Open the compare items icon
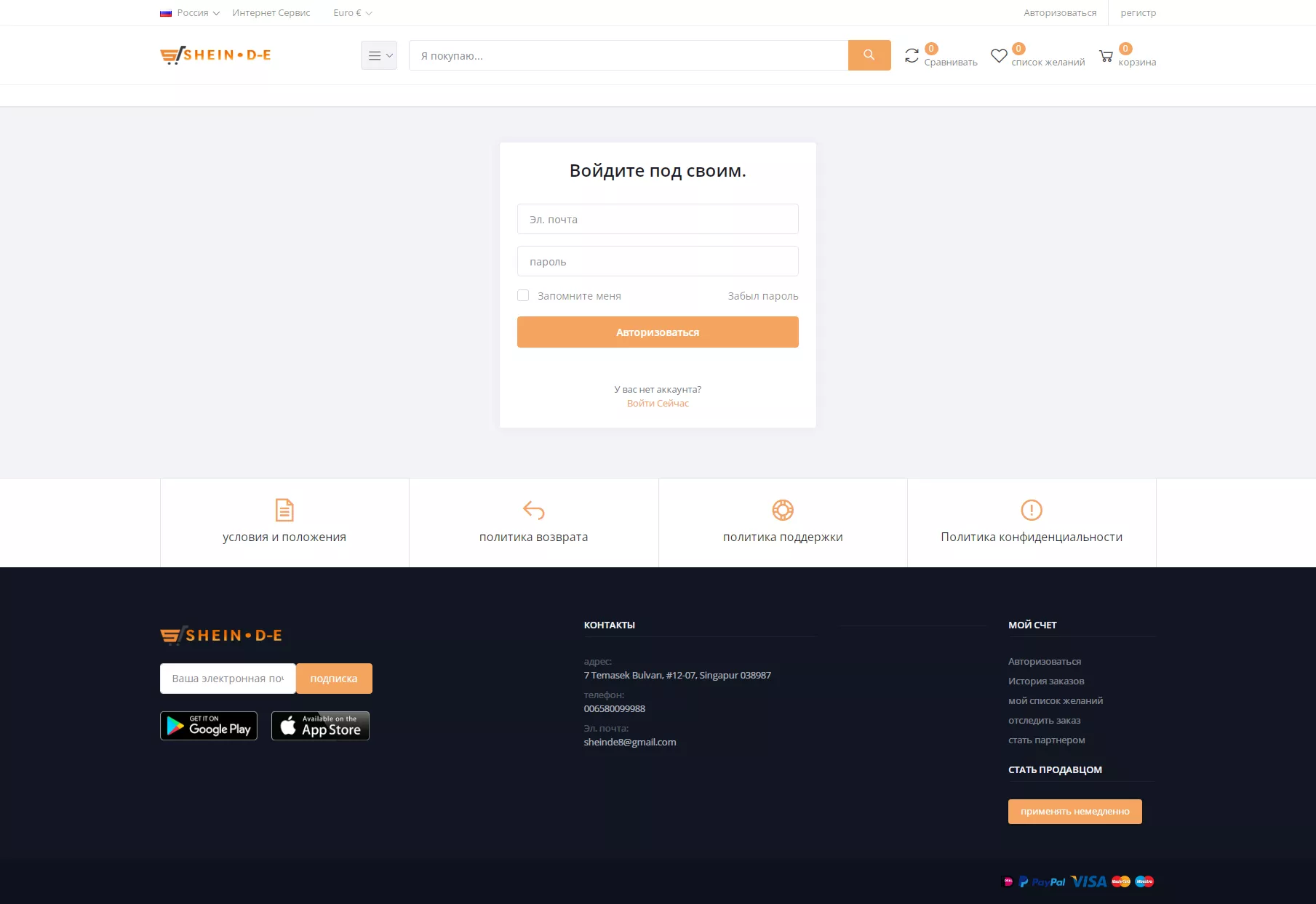The image size is (1316, 904). [912, 56]
